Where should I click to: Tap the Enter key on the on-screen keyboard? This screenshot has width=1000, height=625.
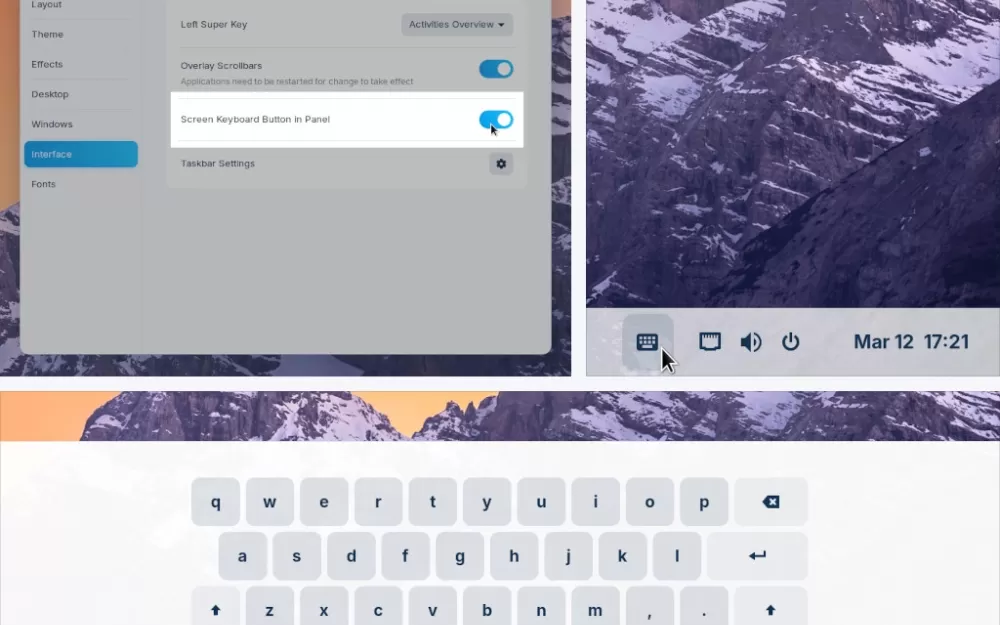(758, 555)
